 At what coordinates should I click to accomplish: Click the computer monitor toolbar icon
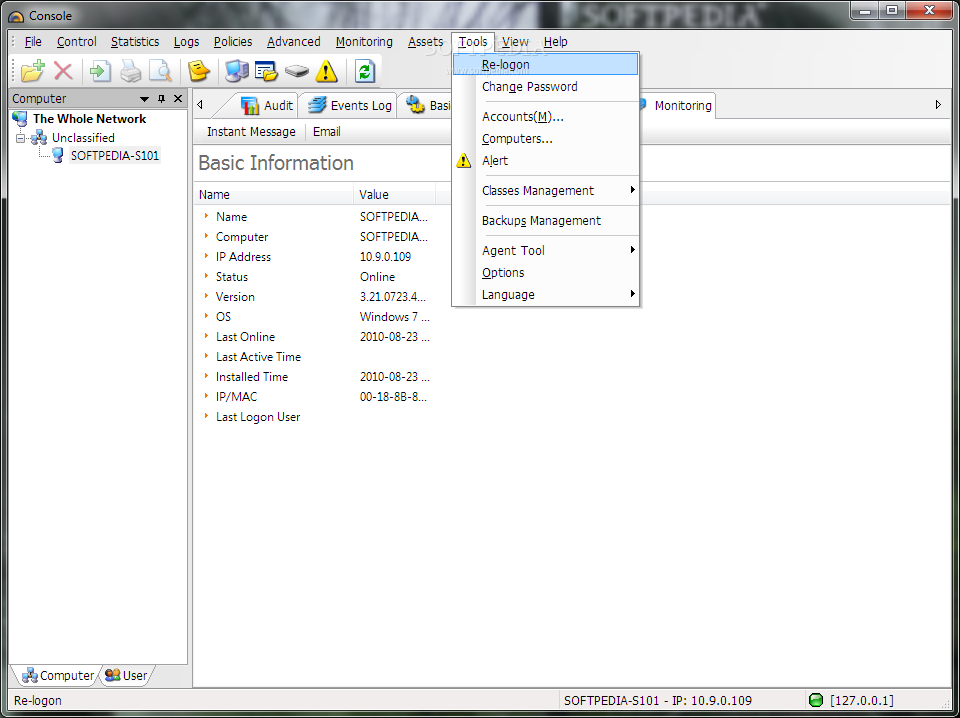(236, 71)
